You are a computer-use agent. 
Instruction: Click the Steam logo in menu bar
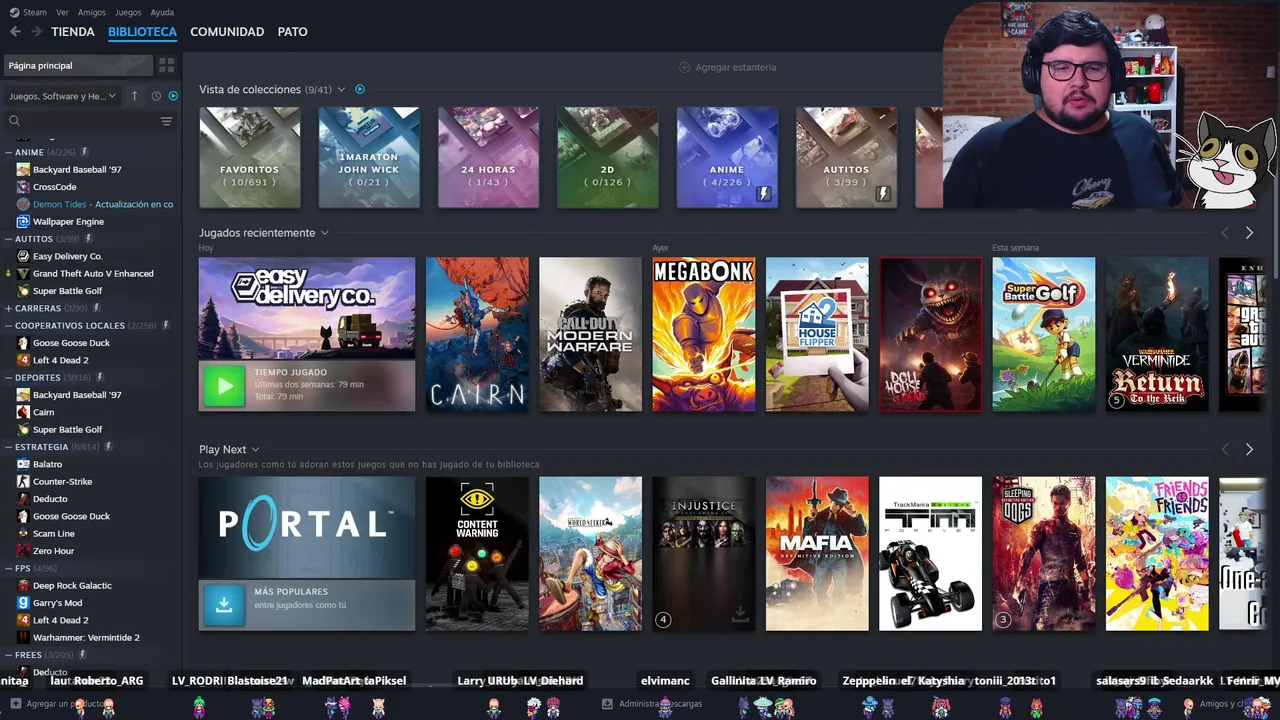(x=14, y=12)
